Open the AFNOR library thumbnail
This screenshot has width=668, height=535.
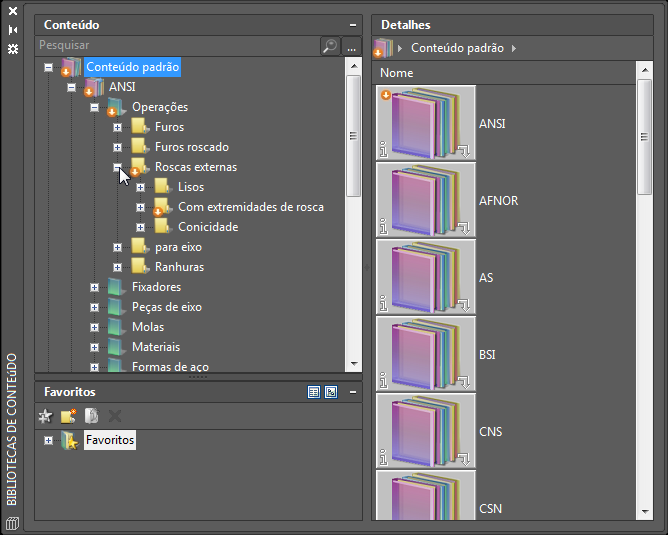[426, 200]
